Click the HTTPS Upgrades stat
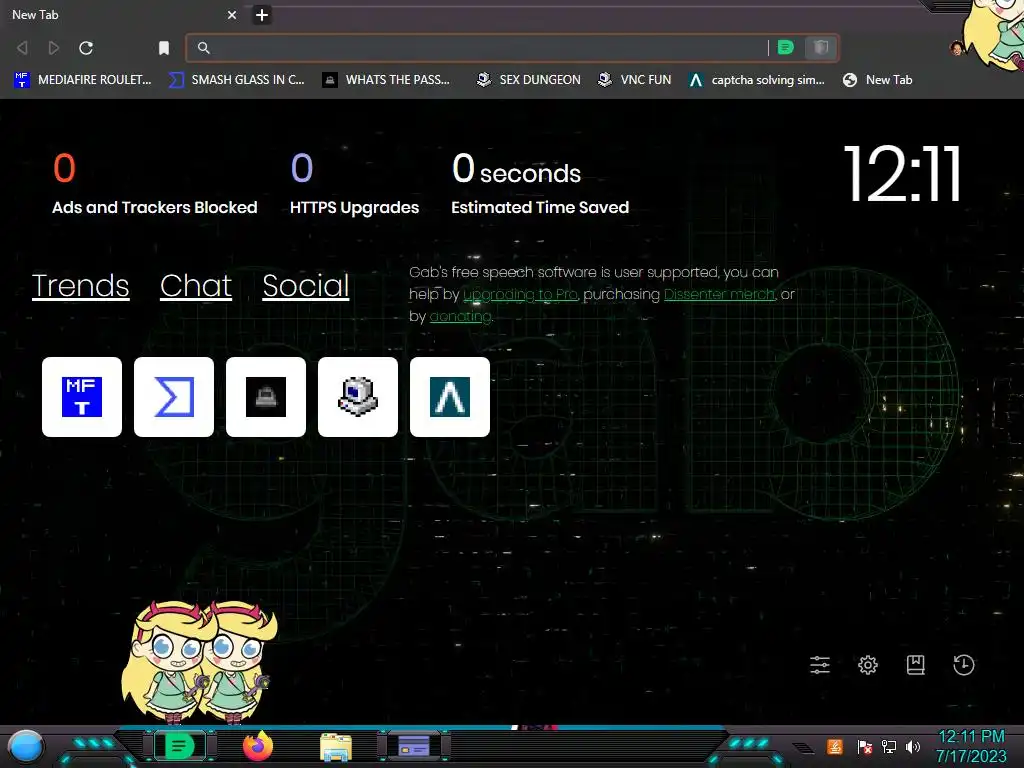The image size is (1024, 768). pyautogui.click(x=355, y=184)
